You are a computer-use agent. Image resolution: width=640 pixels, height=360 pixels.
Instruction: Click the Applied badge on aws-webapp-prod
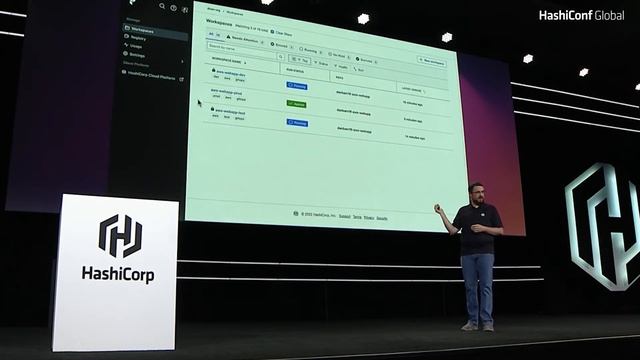coord(296,104)
